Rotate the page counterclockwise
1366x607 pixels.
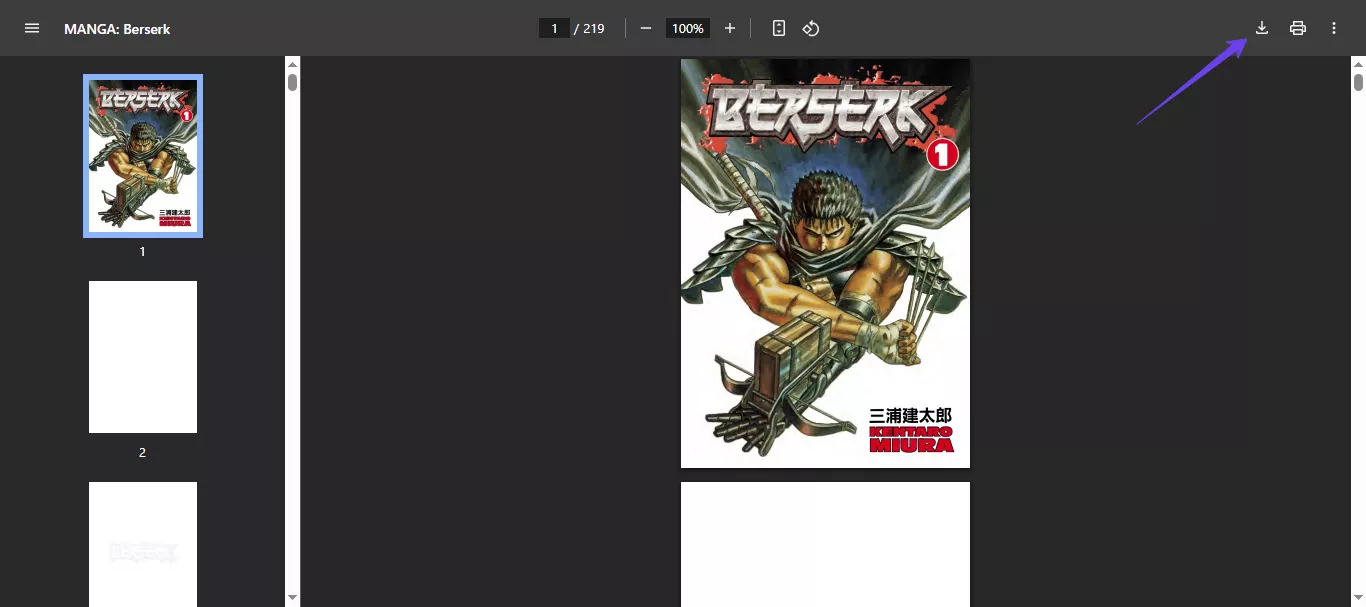pyautogui.click(x=810, y=28)
